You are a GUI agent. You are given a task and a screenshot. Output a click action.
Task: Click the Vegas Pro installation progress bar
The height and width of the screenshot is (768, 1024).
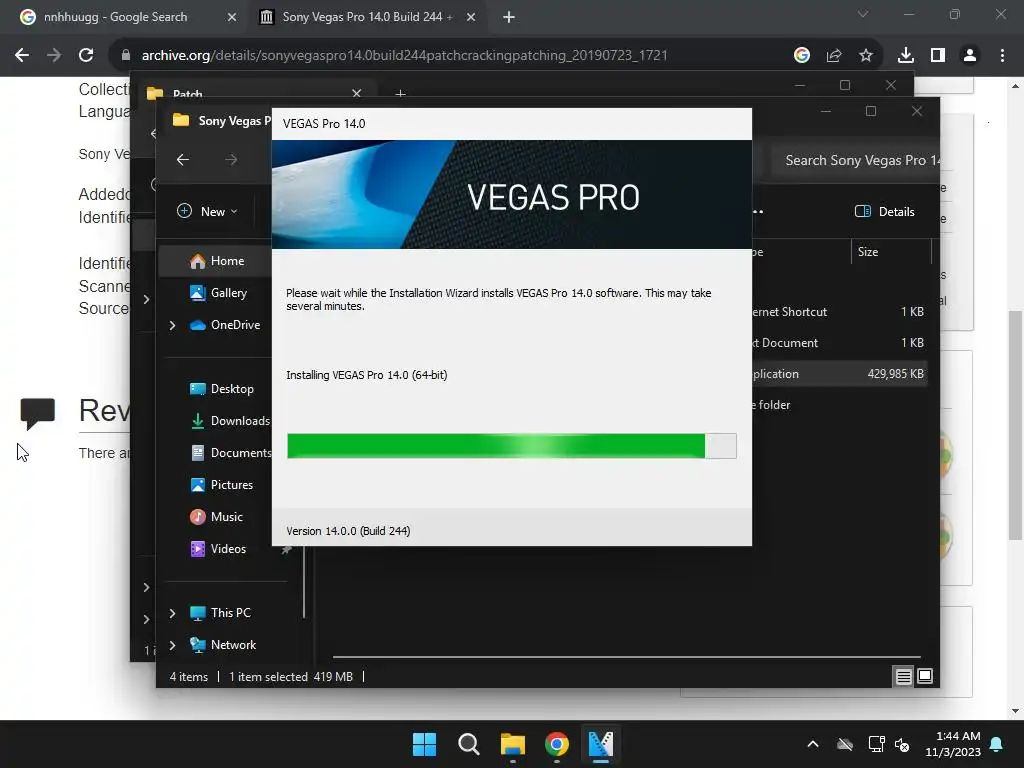[512, 446]
